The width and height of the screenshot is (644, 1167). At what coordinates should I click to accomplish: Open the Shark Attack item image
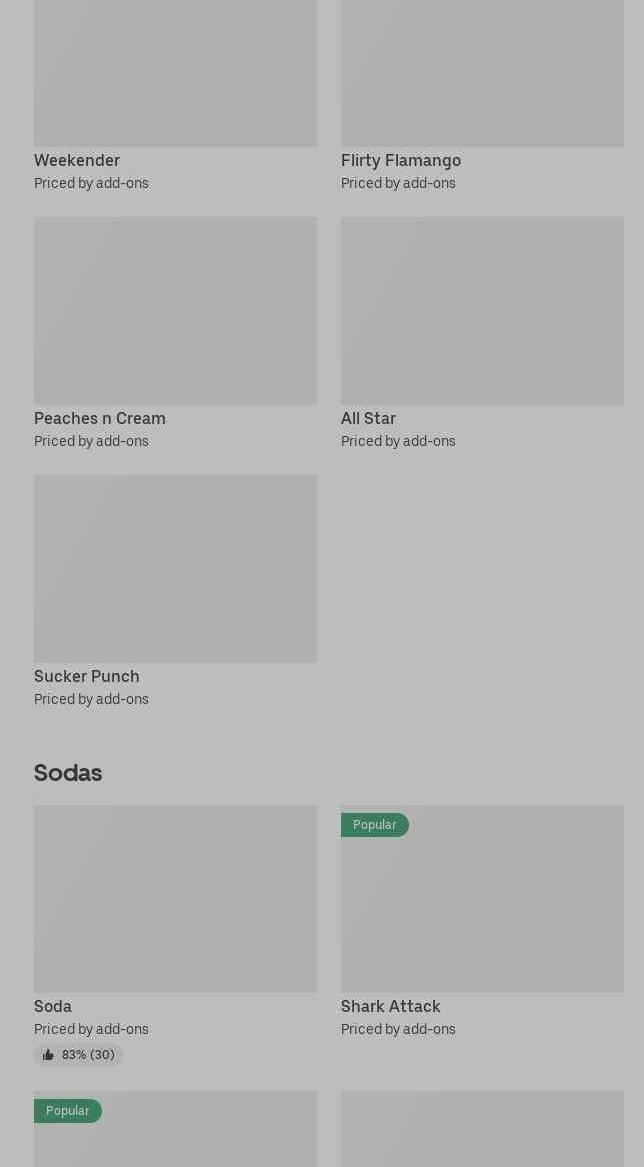click(482, 910)
